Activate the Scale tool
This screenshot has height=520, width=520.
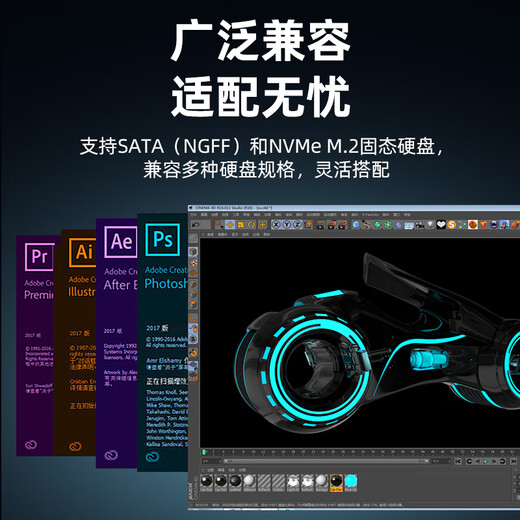(241, 225)
